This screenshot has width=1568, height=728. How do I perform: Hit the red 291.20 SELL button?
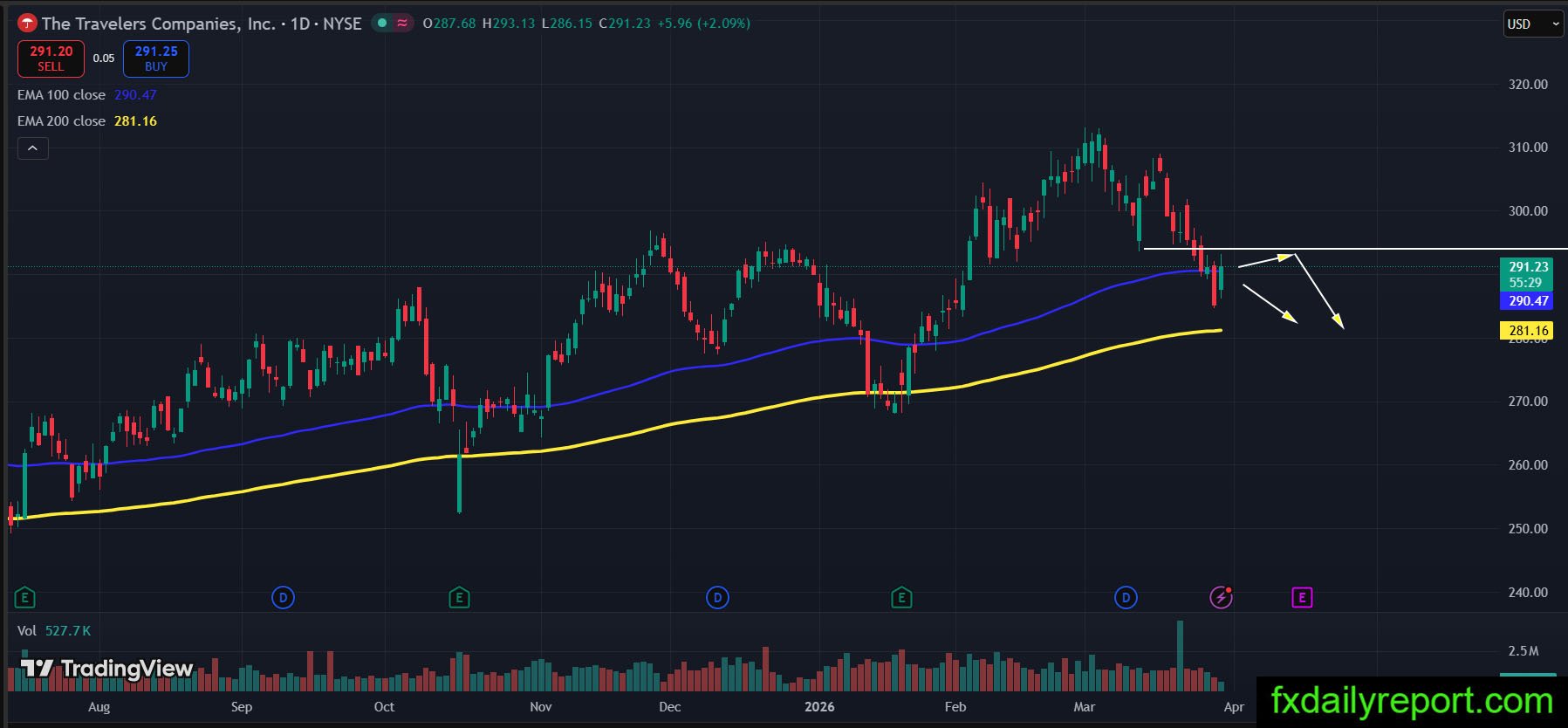51,58
